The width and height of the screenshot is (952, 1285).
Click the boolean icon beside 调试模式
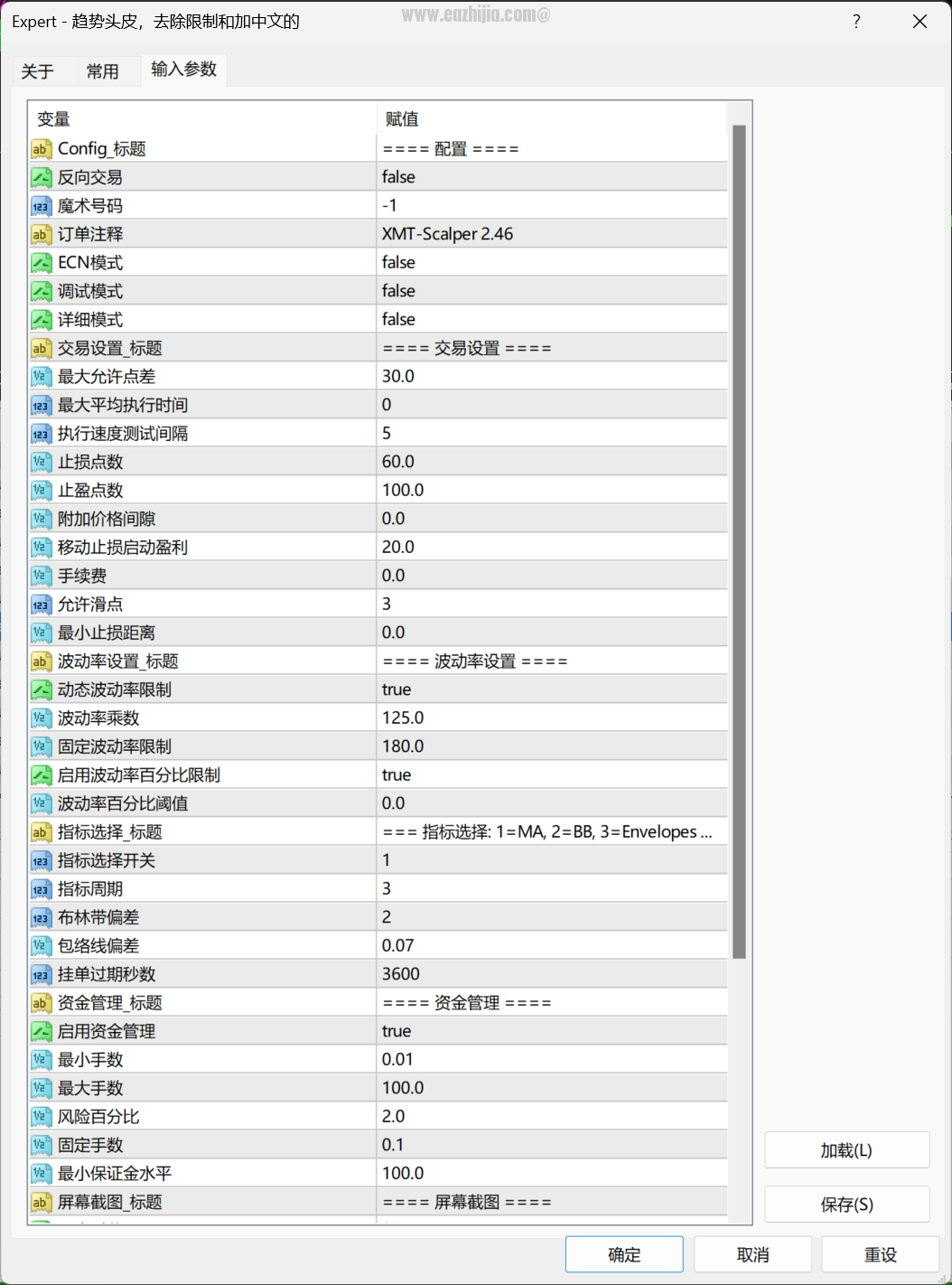(41, 291)
